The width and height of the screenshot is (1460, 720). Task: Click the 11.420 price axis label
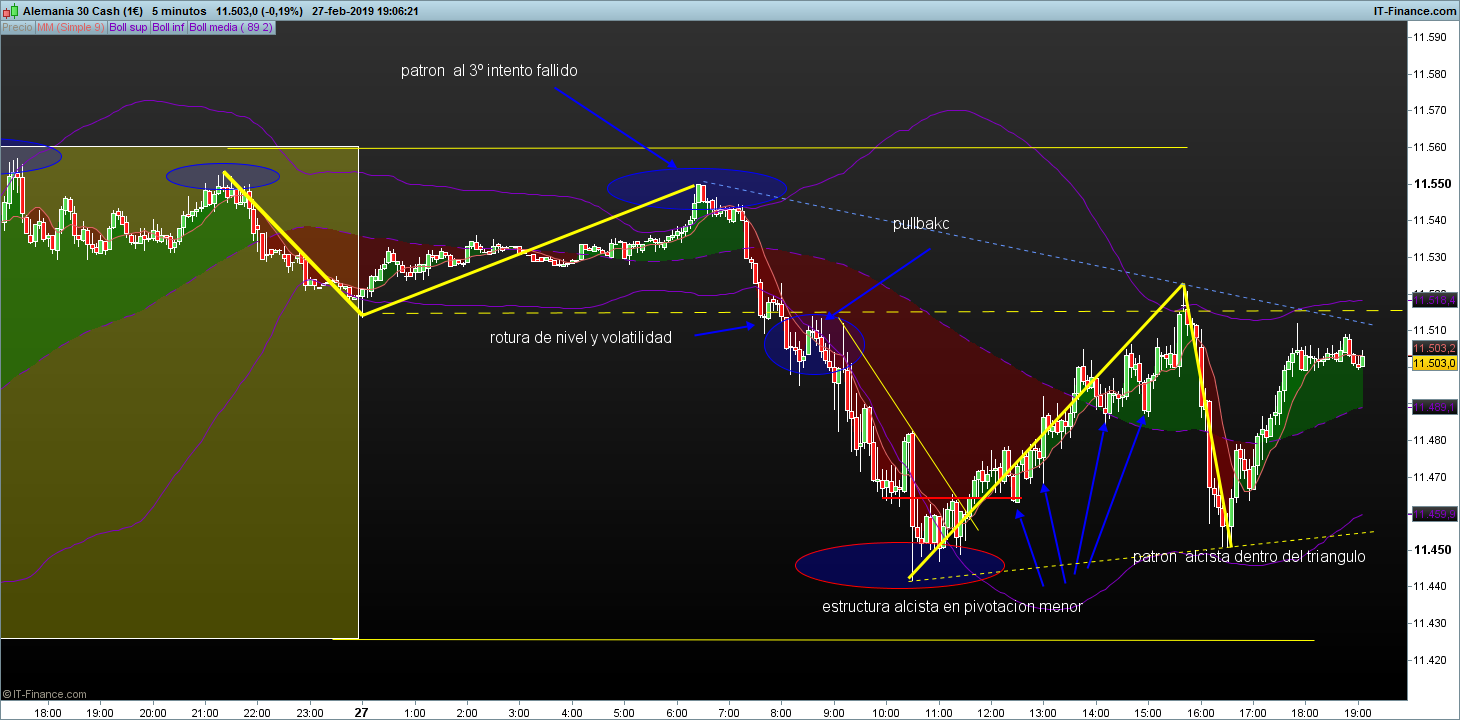(1429, 660)
